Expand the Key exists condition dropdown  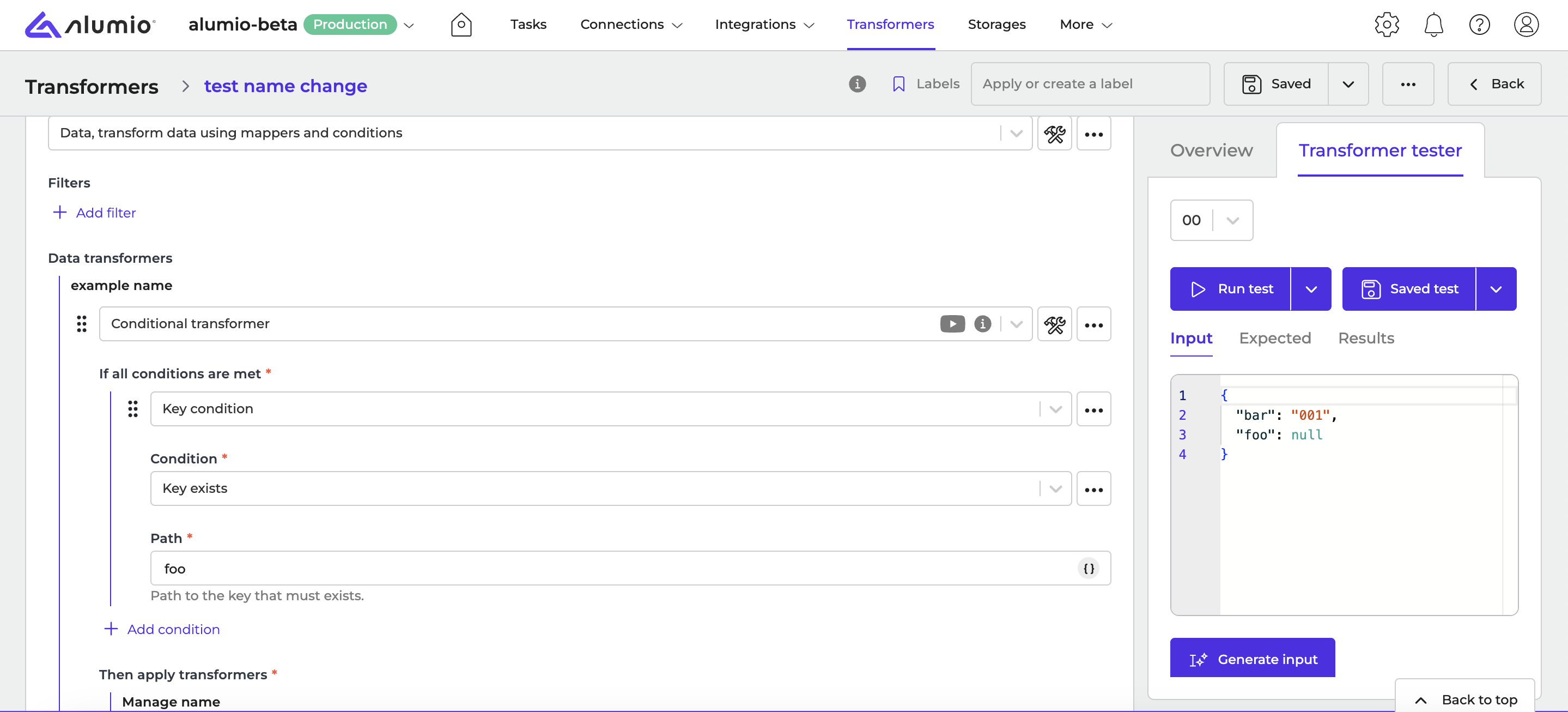point(1055,488)
